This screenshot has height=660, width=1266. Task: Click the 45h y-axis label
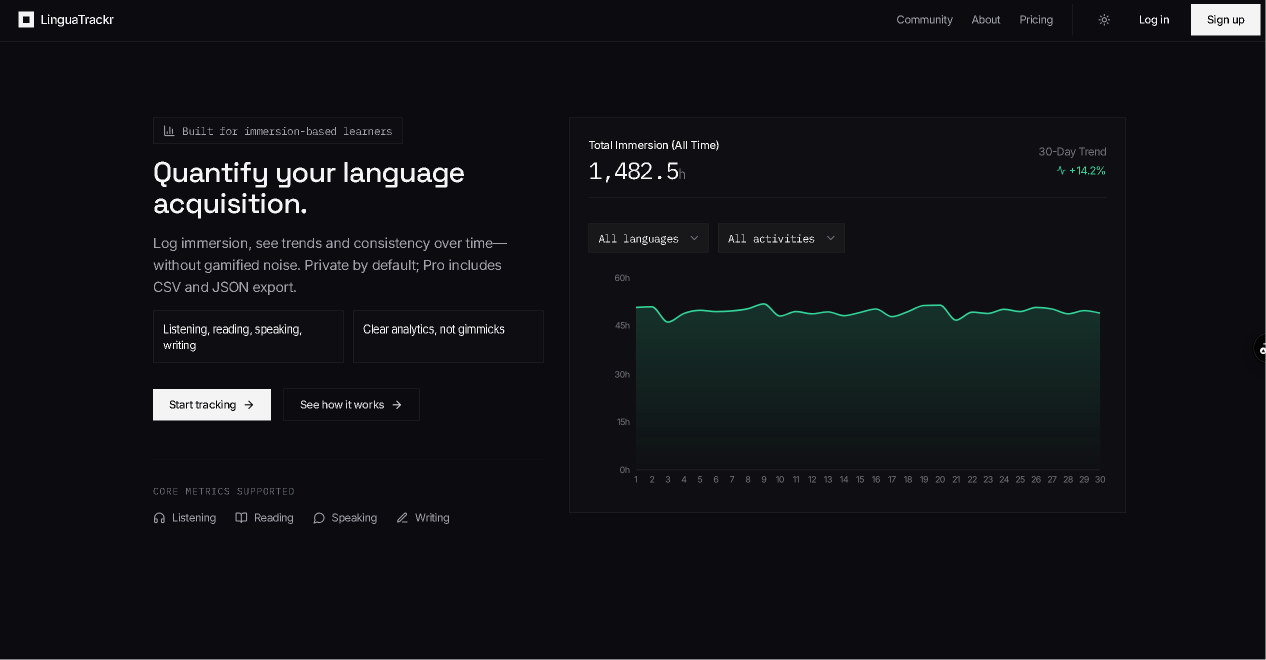pyautogui.click(x=622, y=326)
